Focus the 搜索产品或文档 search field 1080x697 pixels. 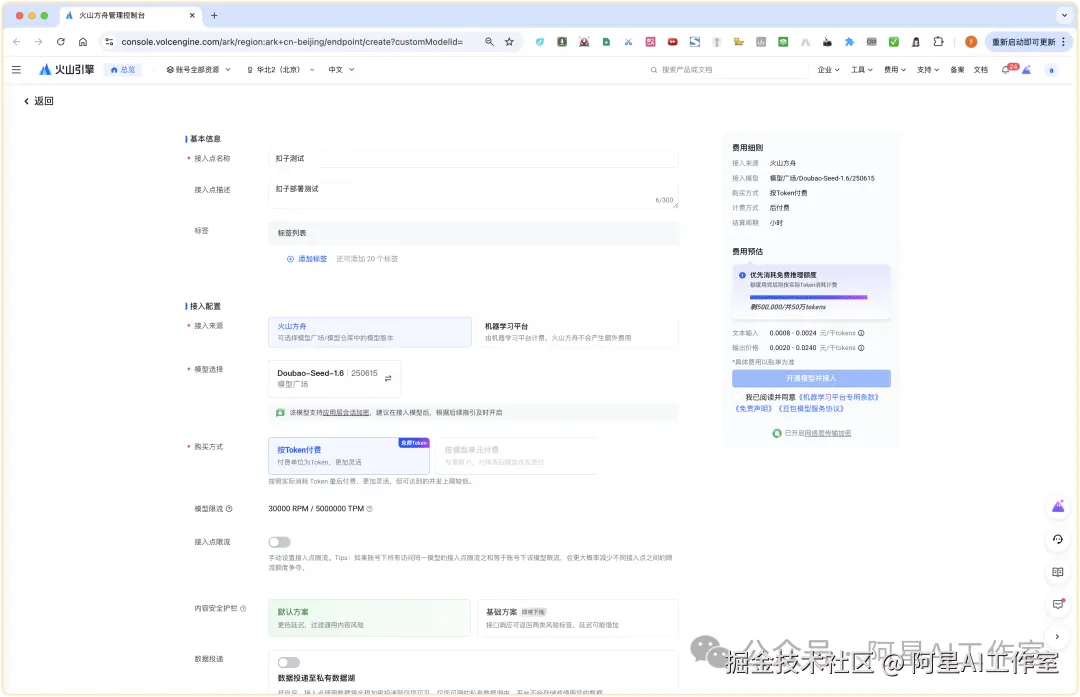coord(727,70)
